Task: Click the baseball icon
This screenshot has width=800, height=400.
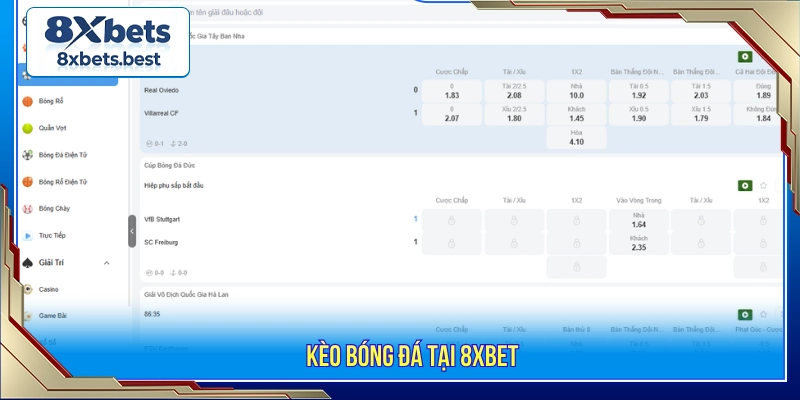Action: click(28, 209)
